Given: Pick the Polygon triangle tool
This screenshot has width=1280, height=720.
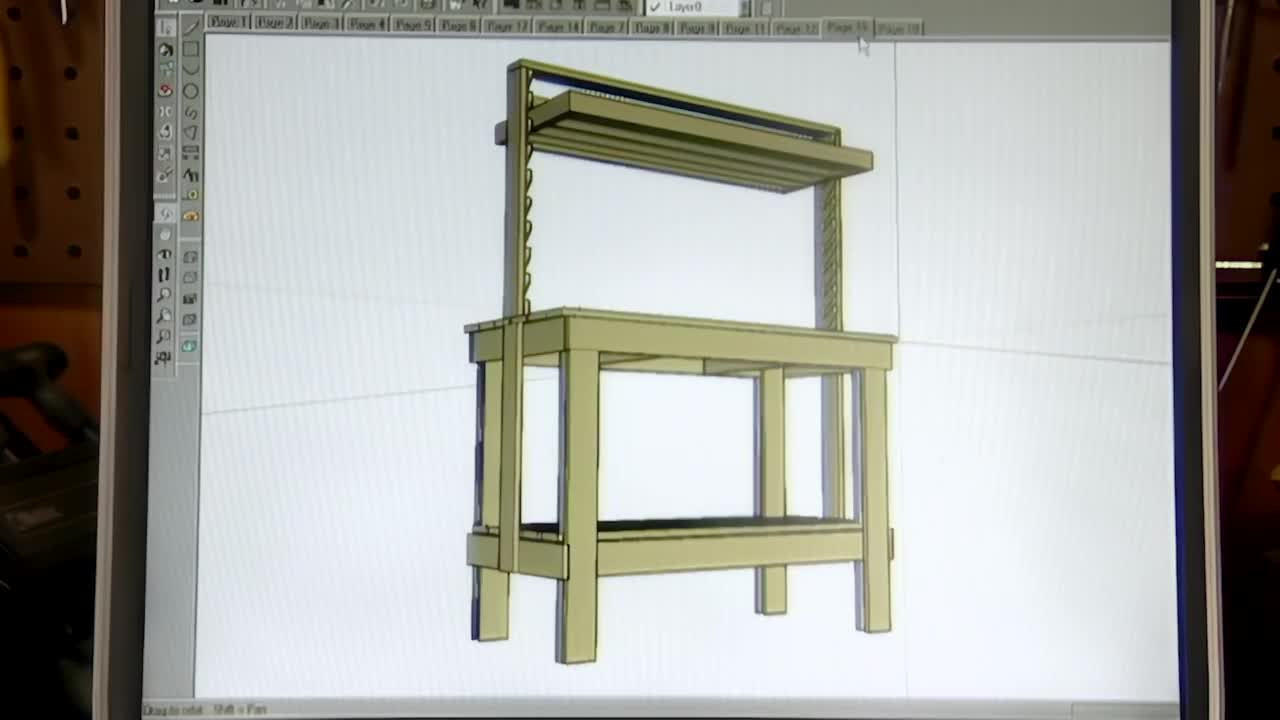Looking at the screenshot, I should pyautogui.click(x=190, y=132).
